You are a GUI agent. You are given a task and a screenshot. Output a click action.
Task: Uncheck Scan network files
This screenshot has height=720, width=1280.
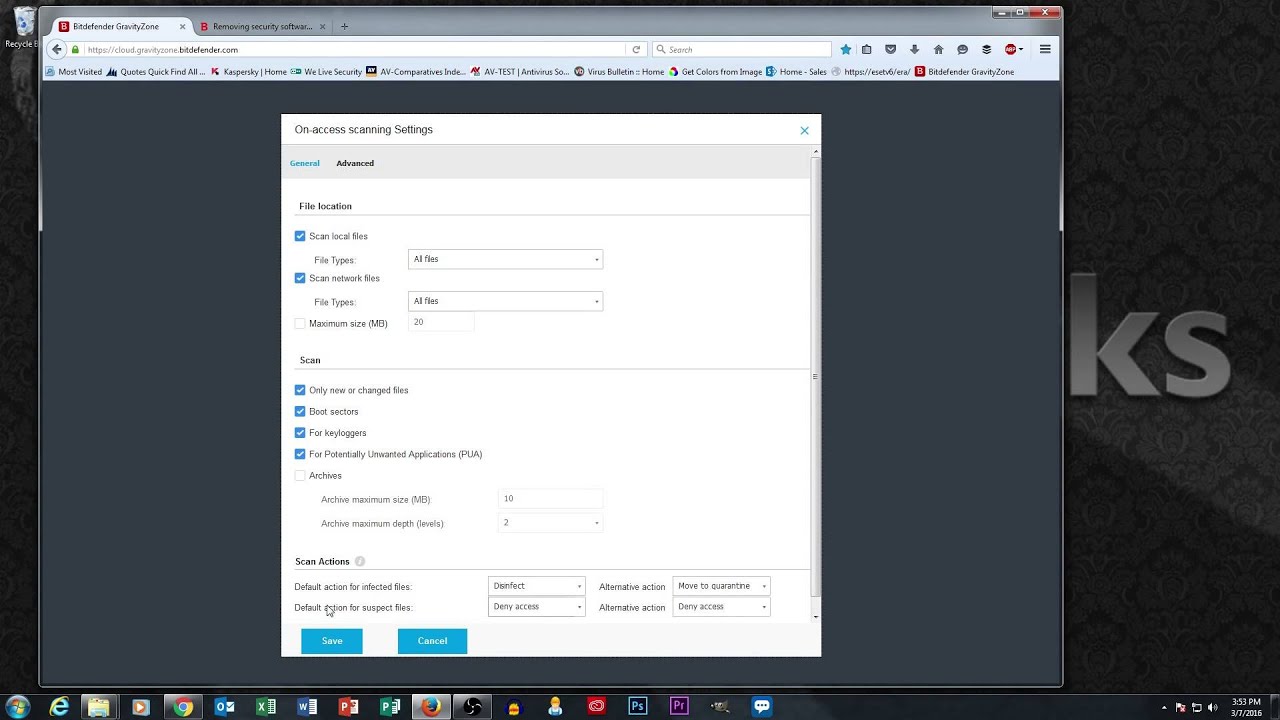(300, 279)
